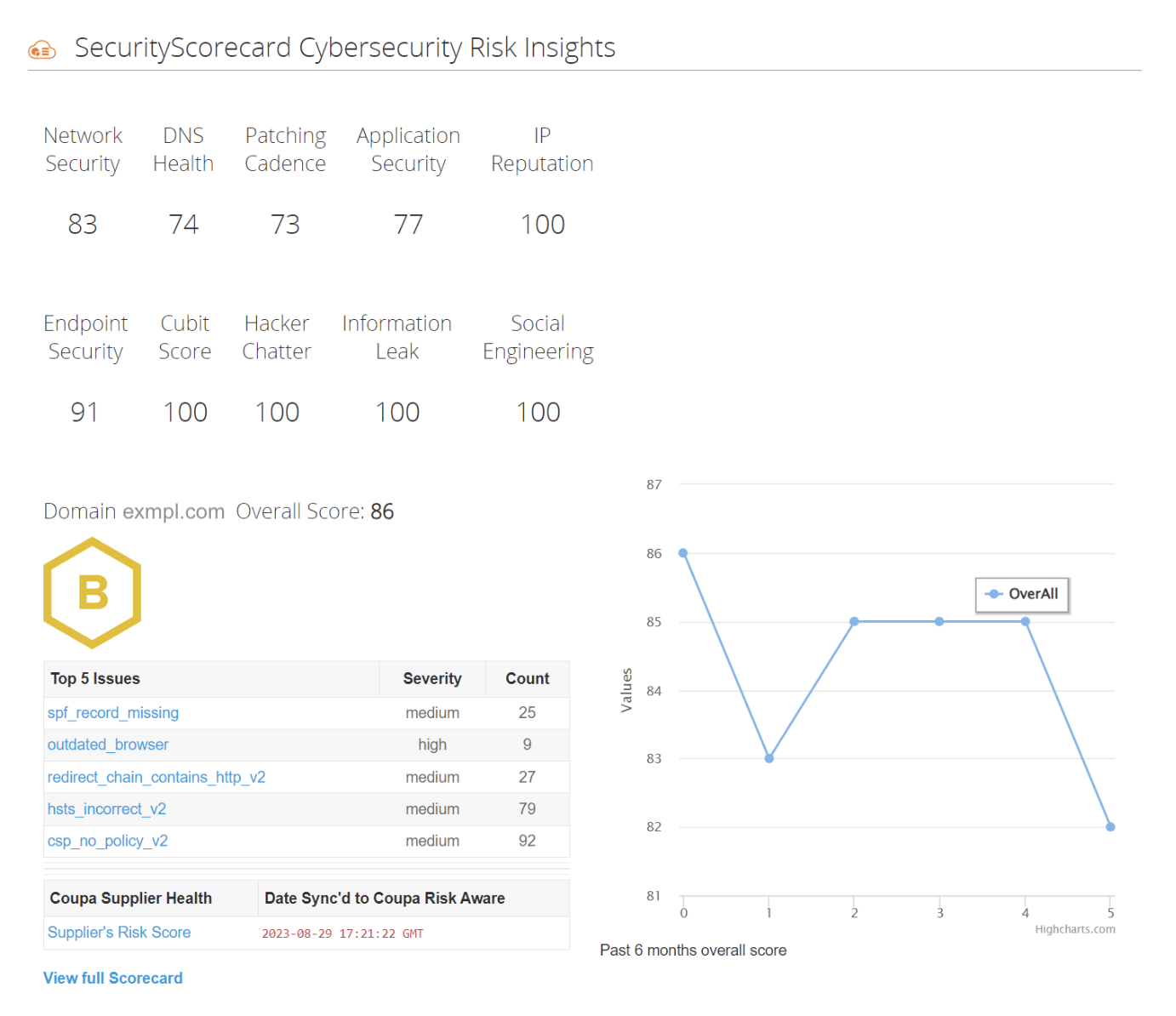Open the Supplier's Risk Score link
This screenshot has height=1016, width=1176.
pyautogui.click(x=119, y=933)
